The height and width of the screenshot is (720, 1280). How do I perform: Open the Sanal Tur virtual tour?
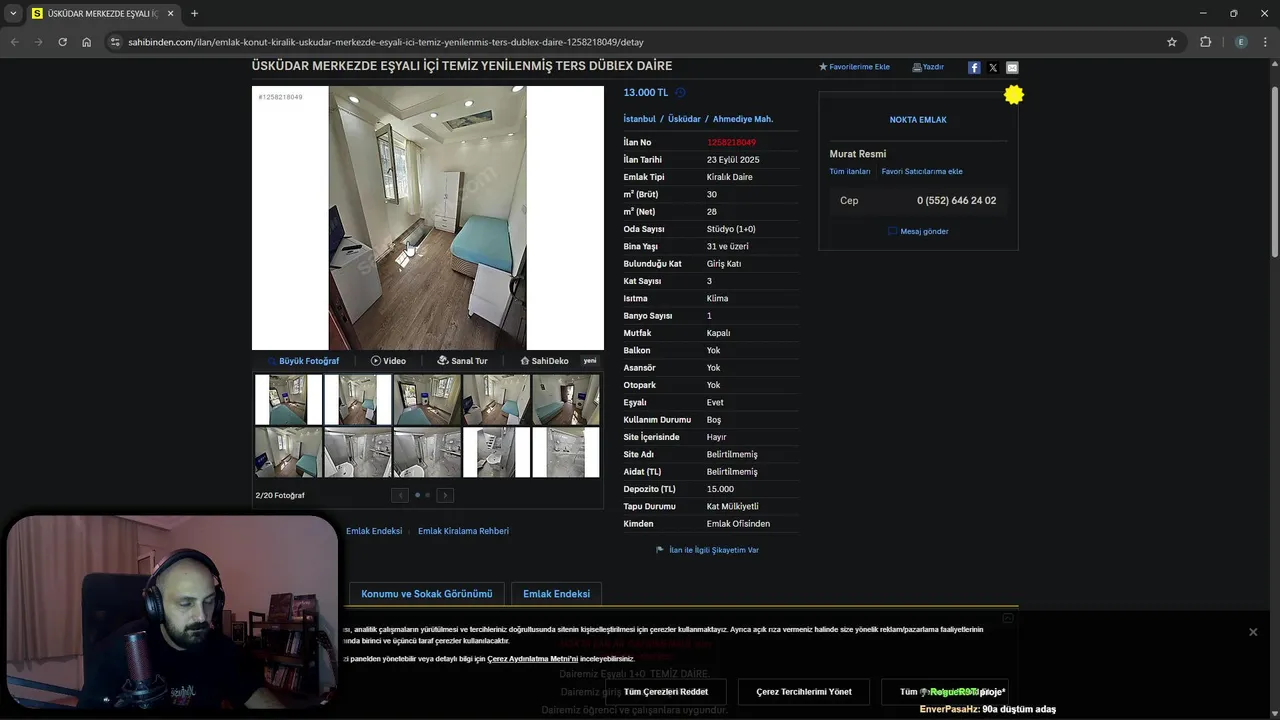(x=462, y=361)
